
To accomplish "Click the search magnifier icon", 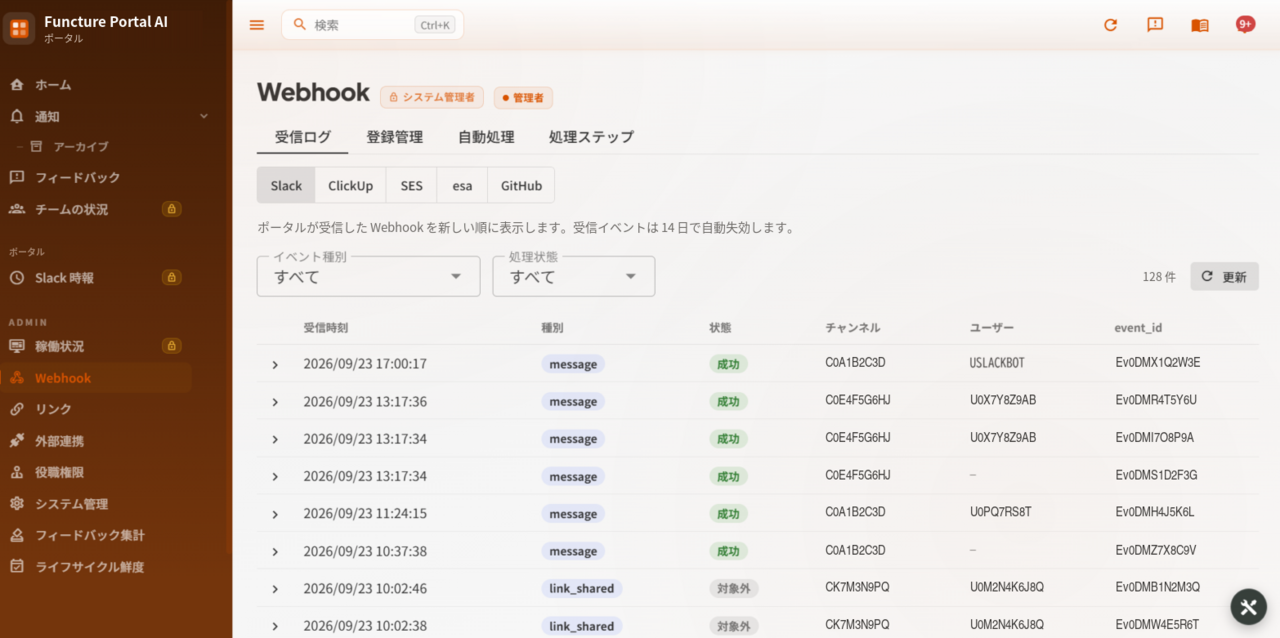I will point(299,24).
